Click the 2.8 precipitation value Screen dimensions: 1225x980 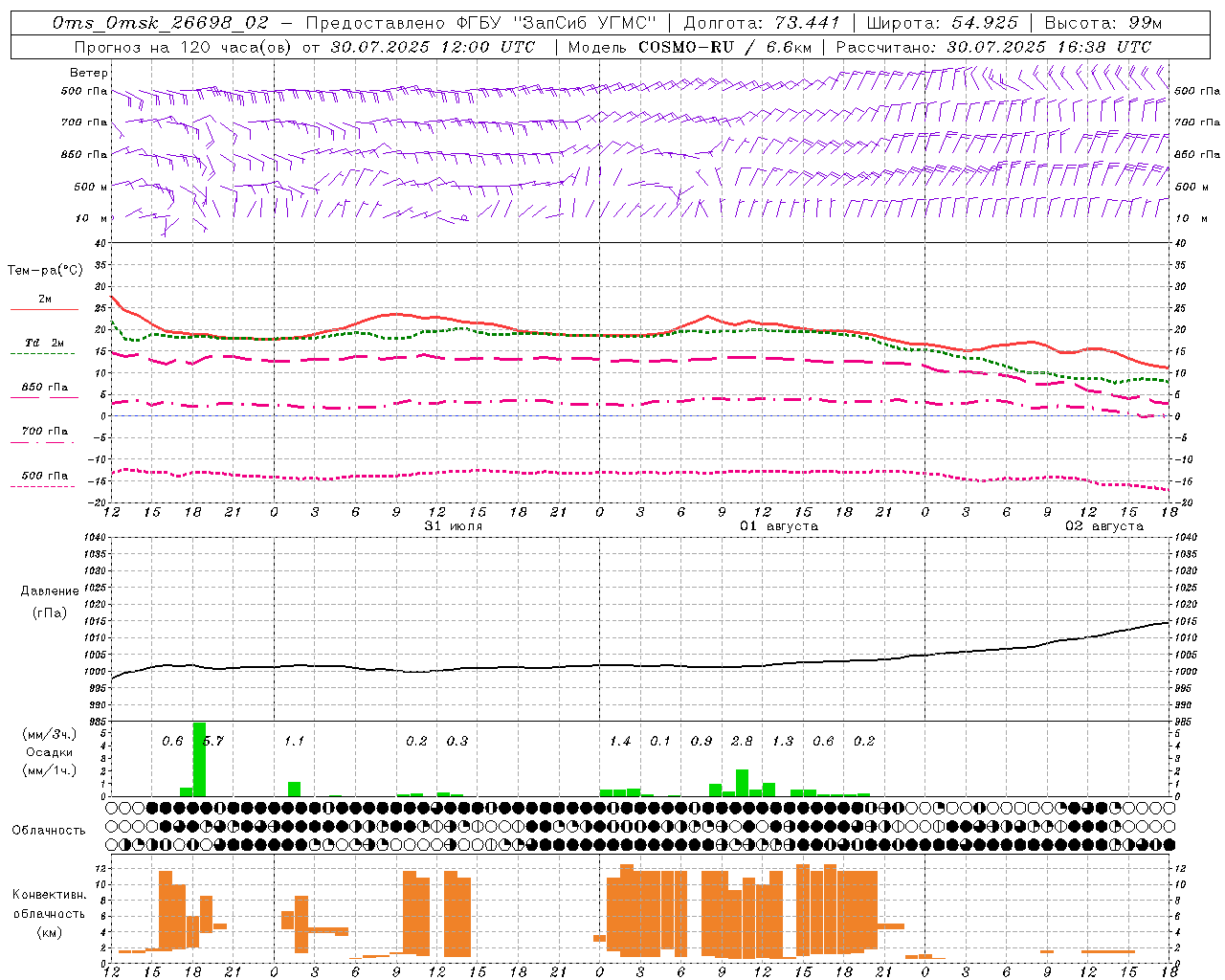[x=742, y=741]
